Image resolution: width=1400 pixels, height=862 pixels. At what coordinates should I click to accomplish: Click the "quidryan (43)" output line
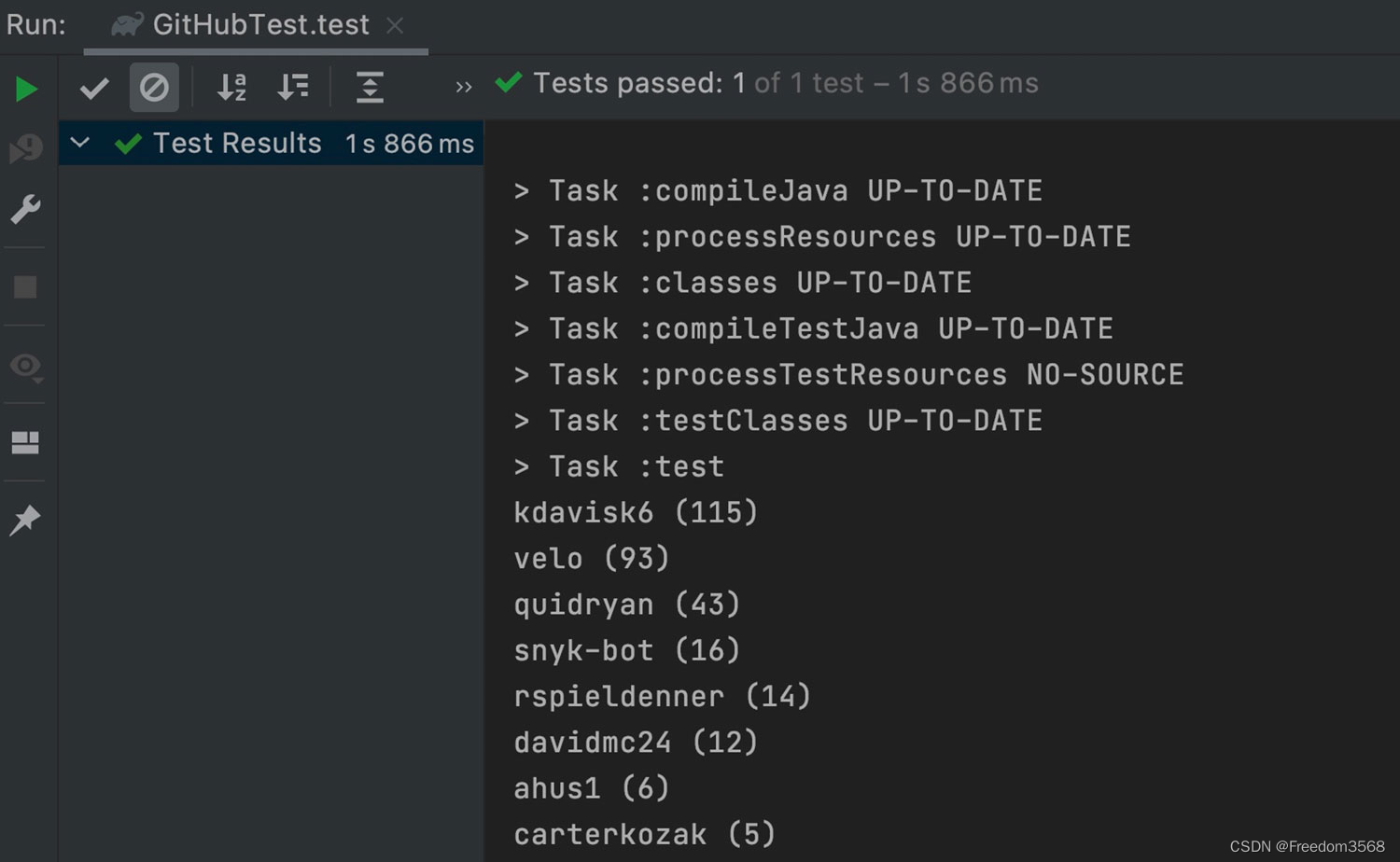[627, 605]
